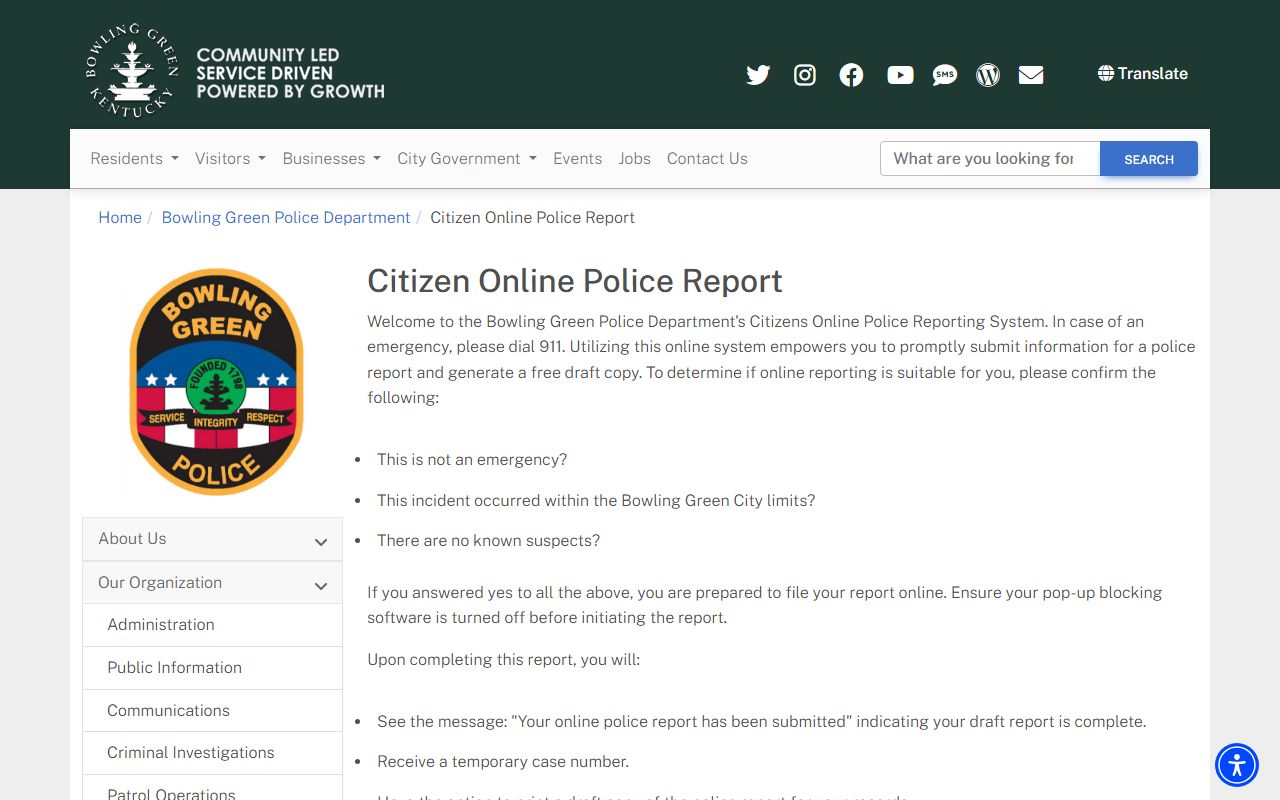Go to the Jobs page
The image size is (1280, 800).
click(x=634, y=158)
